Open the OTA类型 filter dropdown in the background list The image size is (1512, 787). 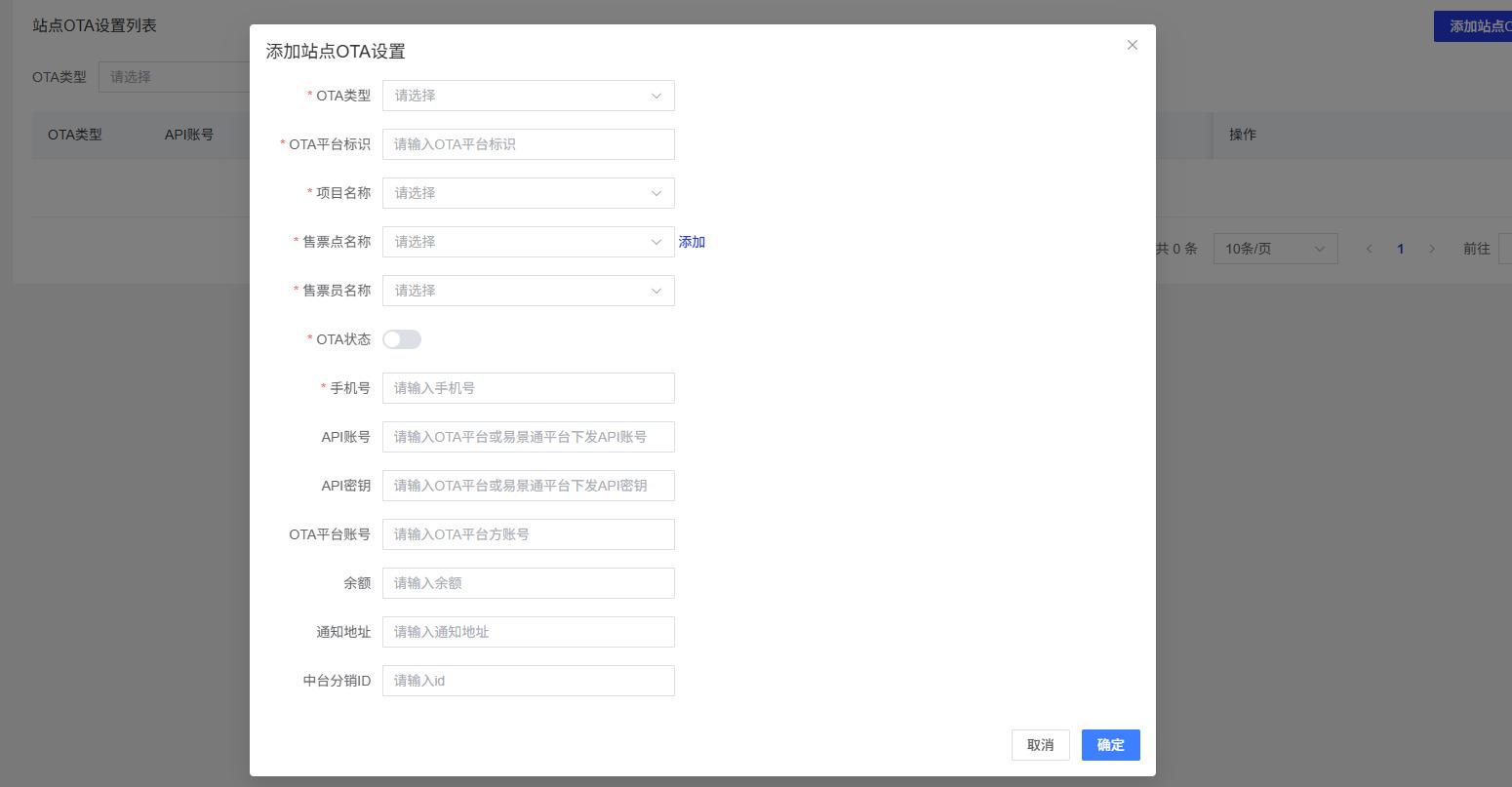point(174,77)
